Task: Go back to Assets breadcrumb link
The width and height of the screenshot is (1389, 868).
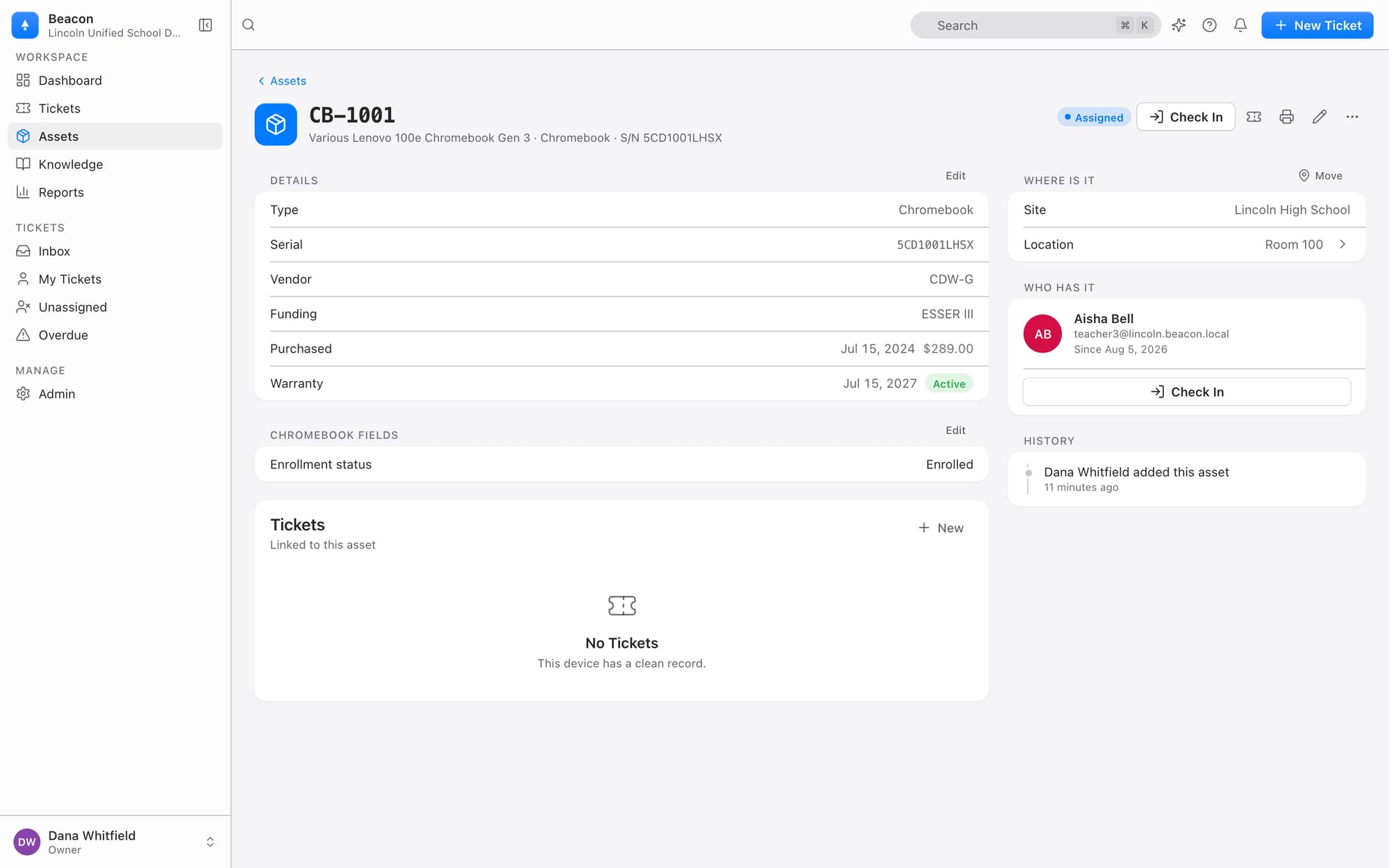Action: (x=282, y=81)
